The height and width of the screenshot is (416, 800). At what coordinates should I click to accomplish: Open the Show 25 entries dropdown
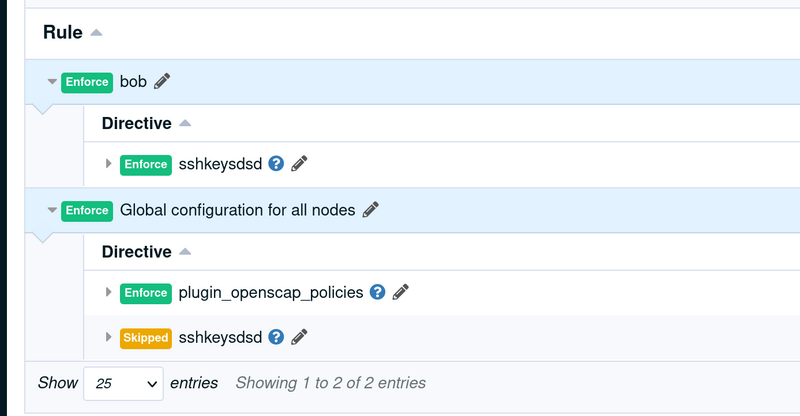pyautogui.click(x=123, y=383)
